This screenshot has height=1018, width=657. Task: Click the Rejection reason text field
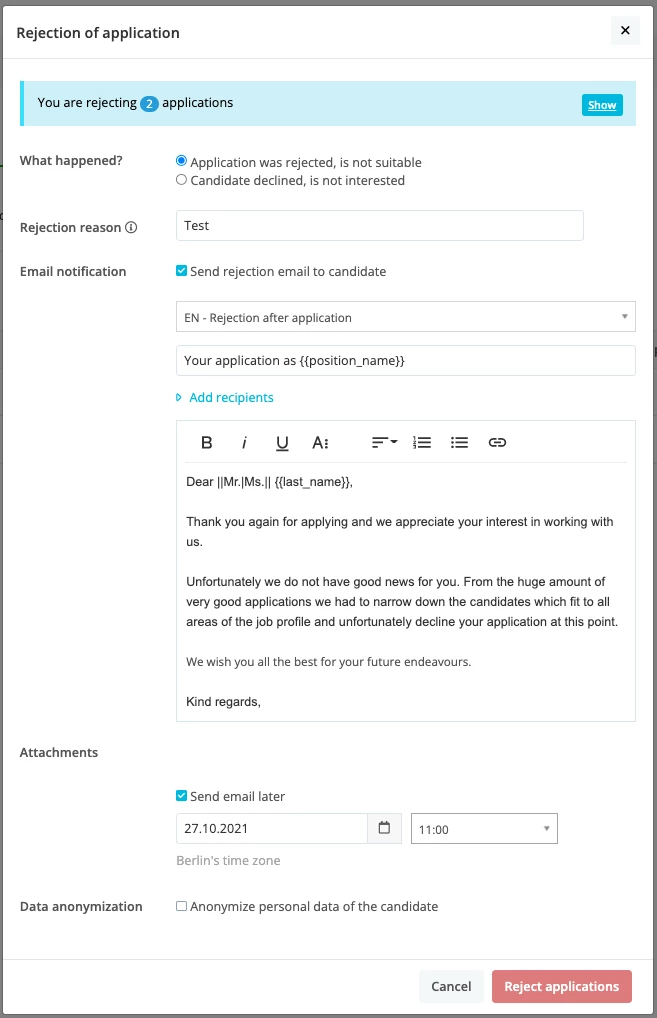pyautogui.click(x=380, y=225)
